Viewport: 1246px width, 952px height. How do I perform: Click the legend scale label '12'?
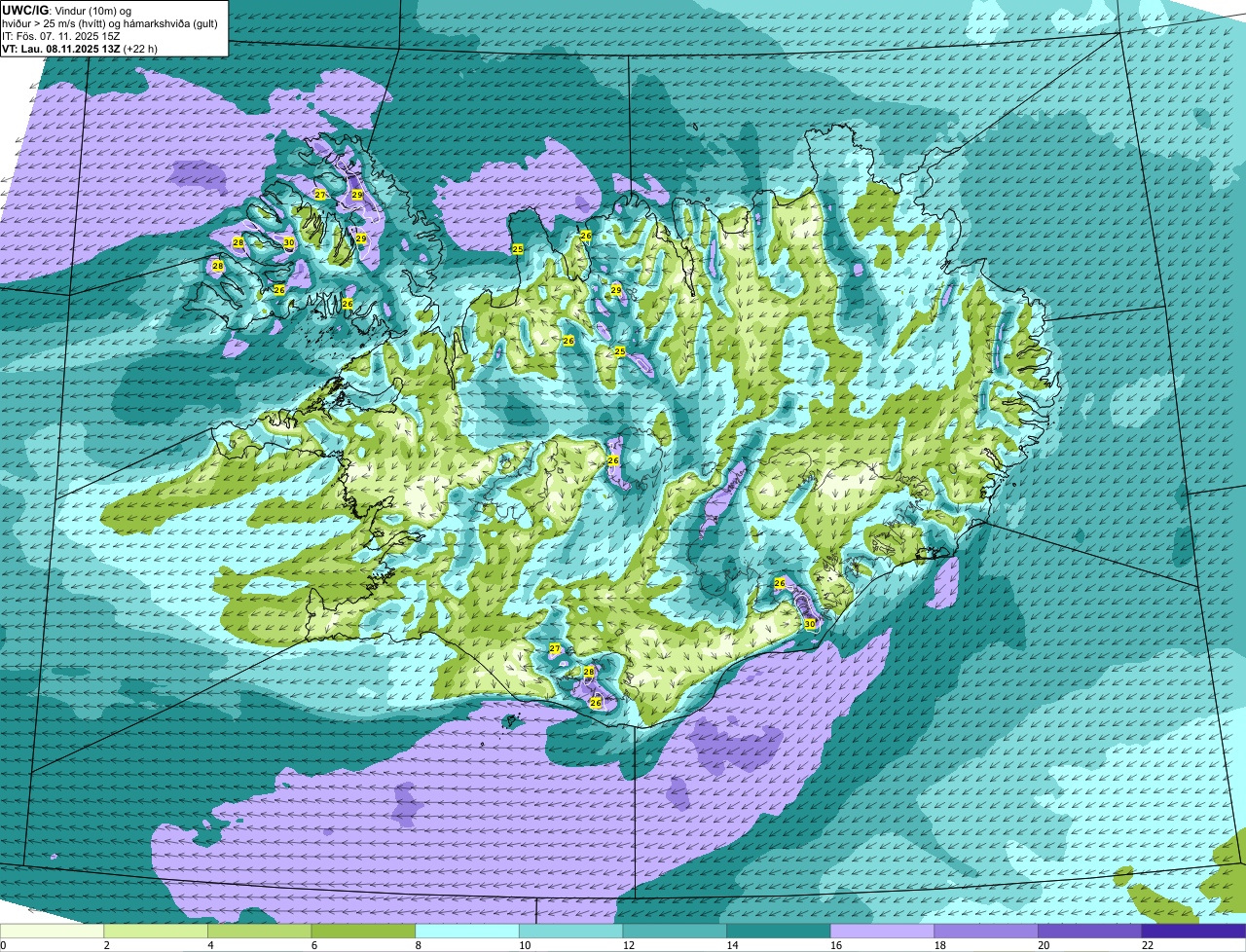(628, 945)
